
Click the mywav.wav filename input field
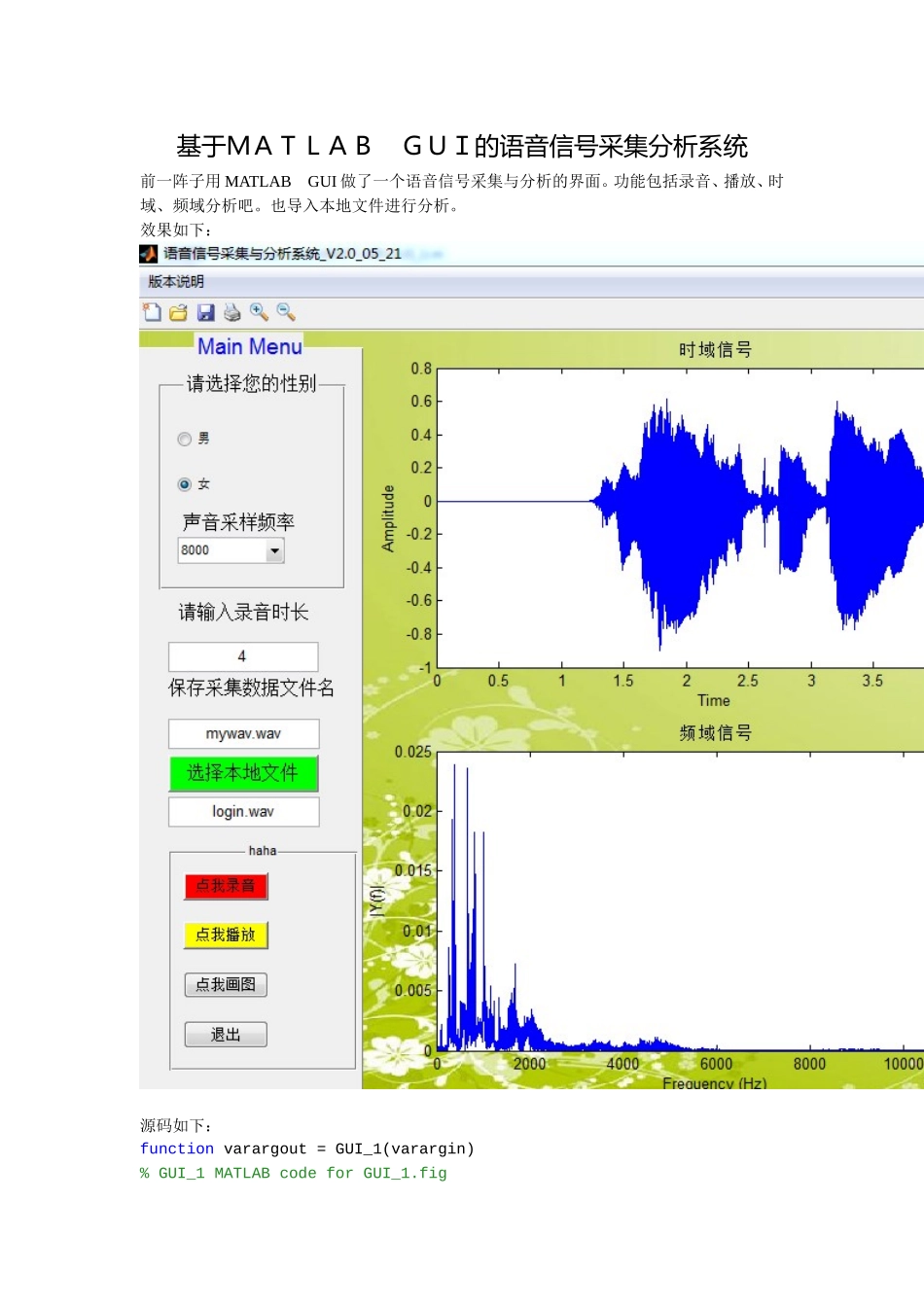(243, 734)
